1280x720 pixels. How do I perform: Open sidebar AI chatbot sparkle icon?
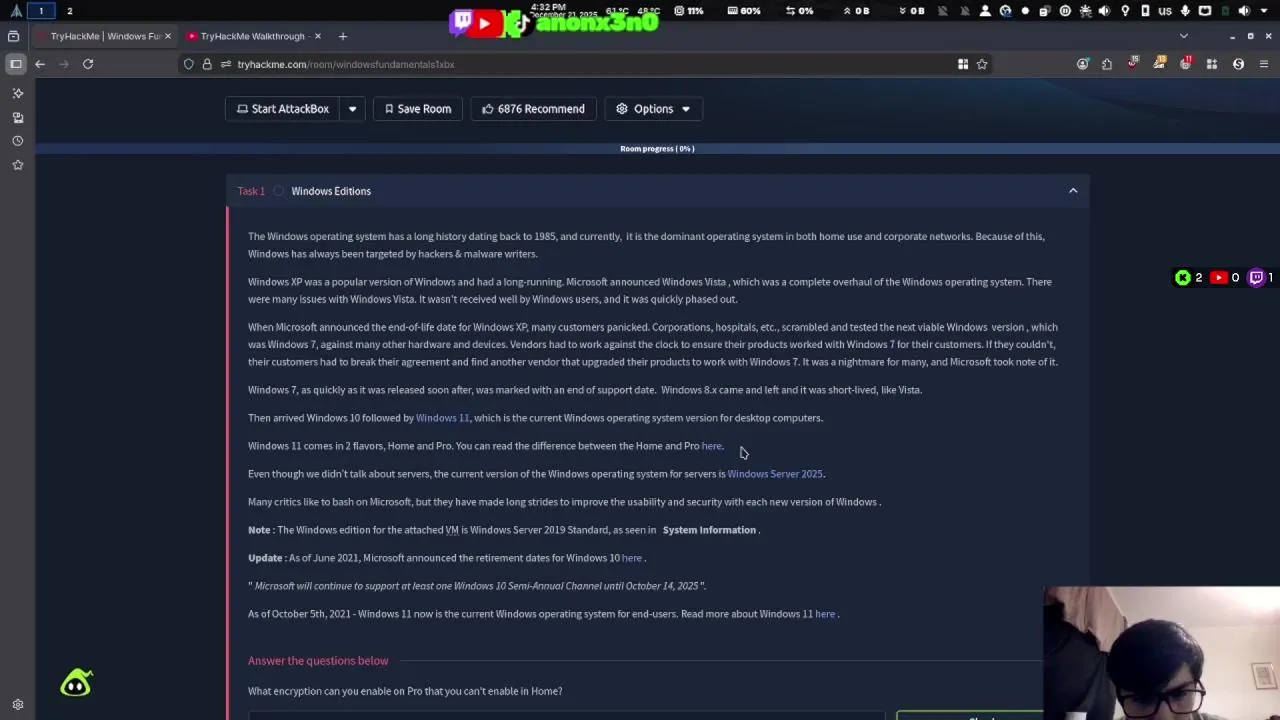(x=17, y=93)
